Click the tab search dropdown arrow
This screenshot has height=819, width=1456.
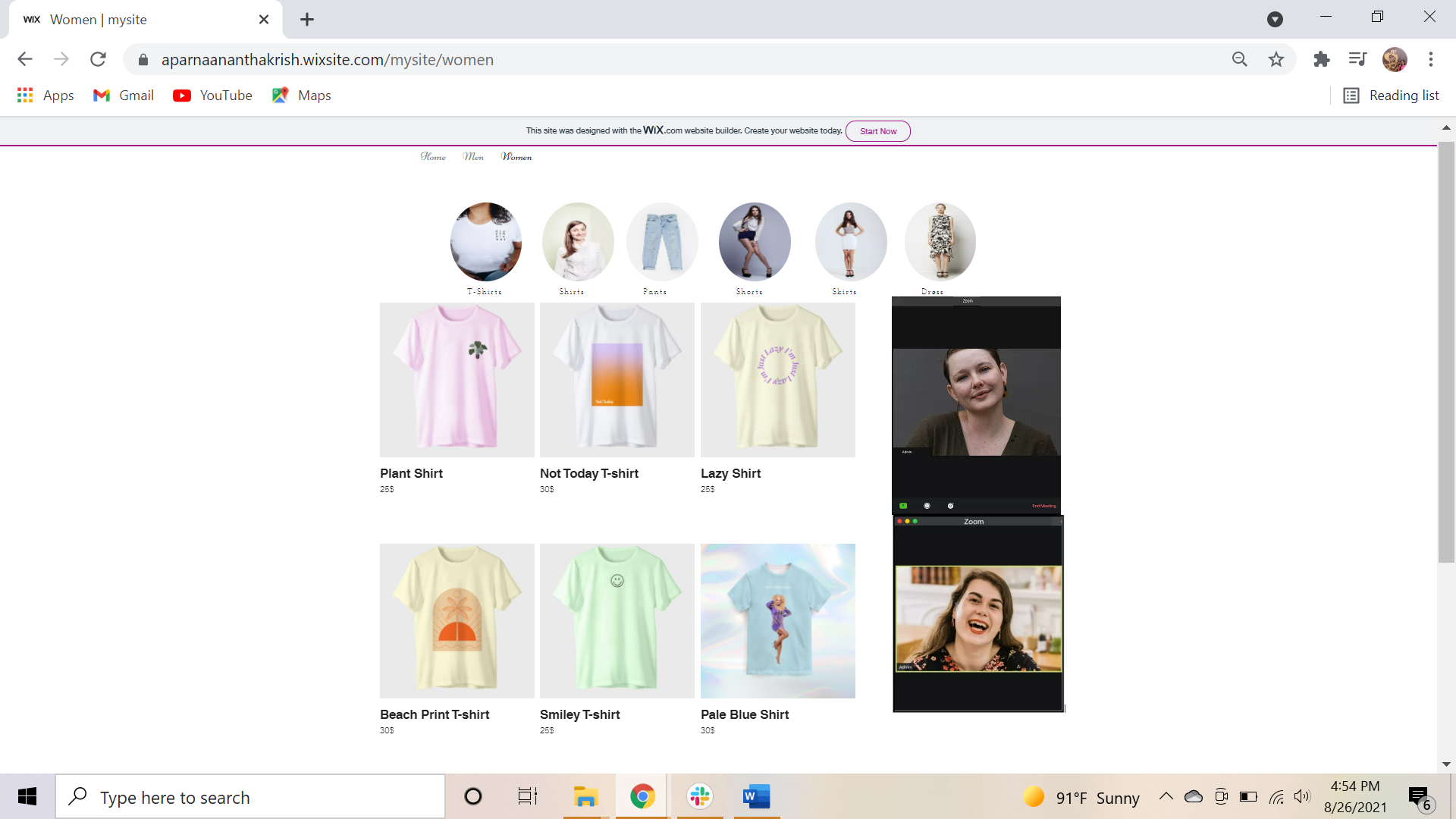tap(1275, 20)
